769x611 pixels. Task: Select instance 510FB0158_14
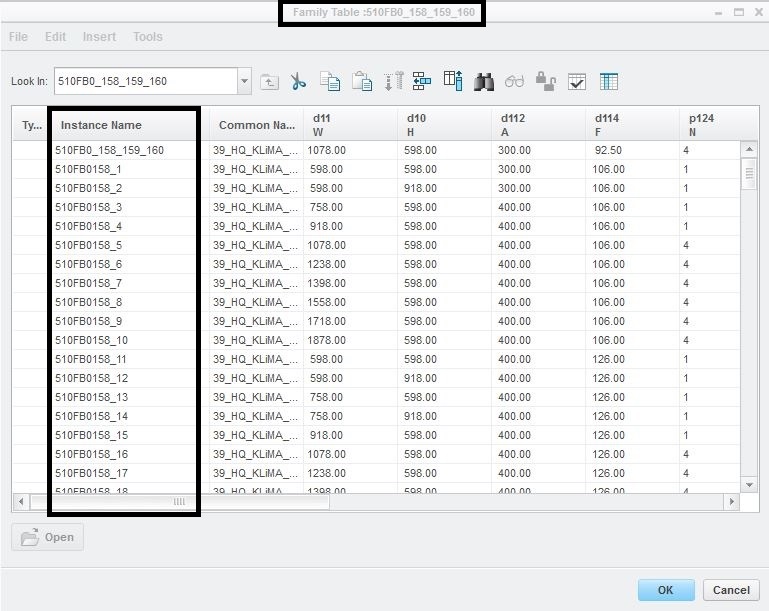tap(91, 416)
